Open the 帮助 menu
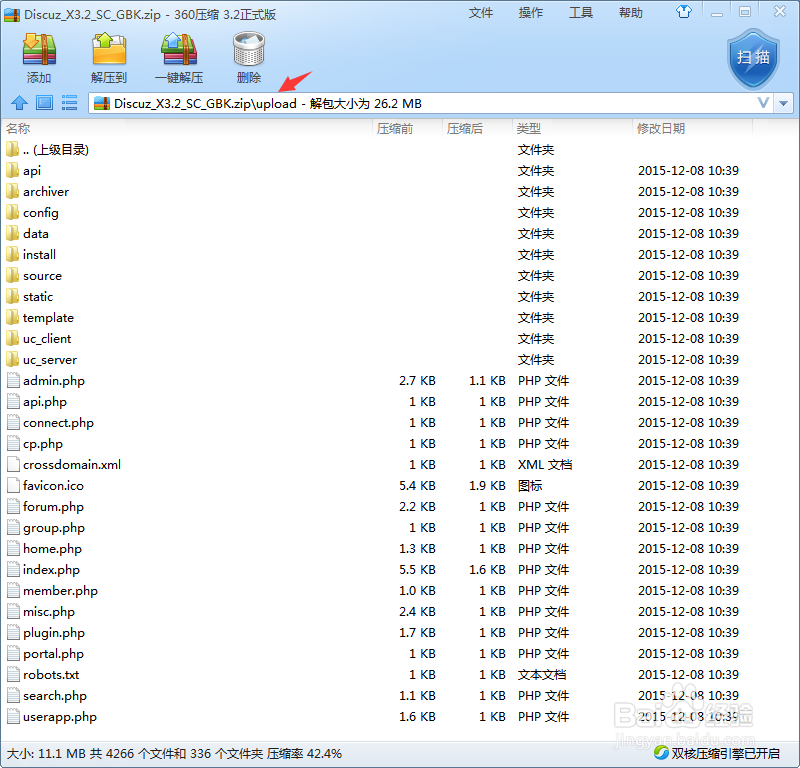Image resolution: width=800 pixels, height=768 pixels. (x=631, y=13)
